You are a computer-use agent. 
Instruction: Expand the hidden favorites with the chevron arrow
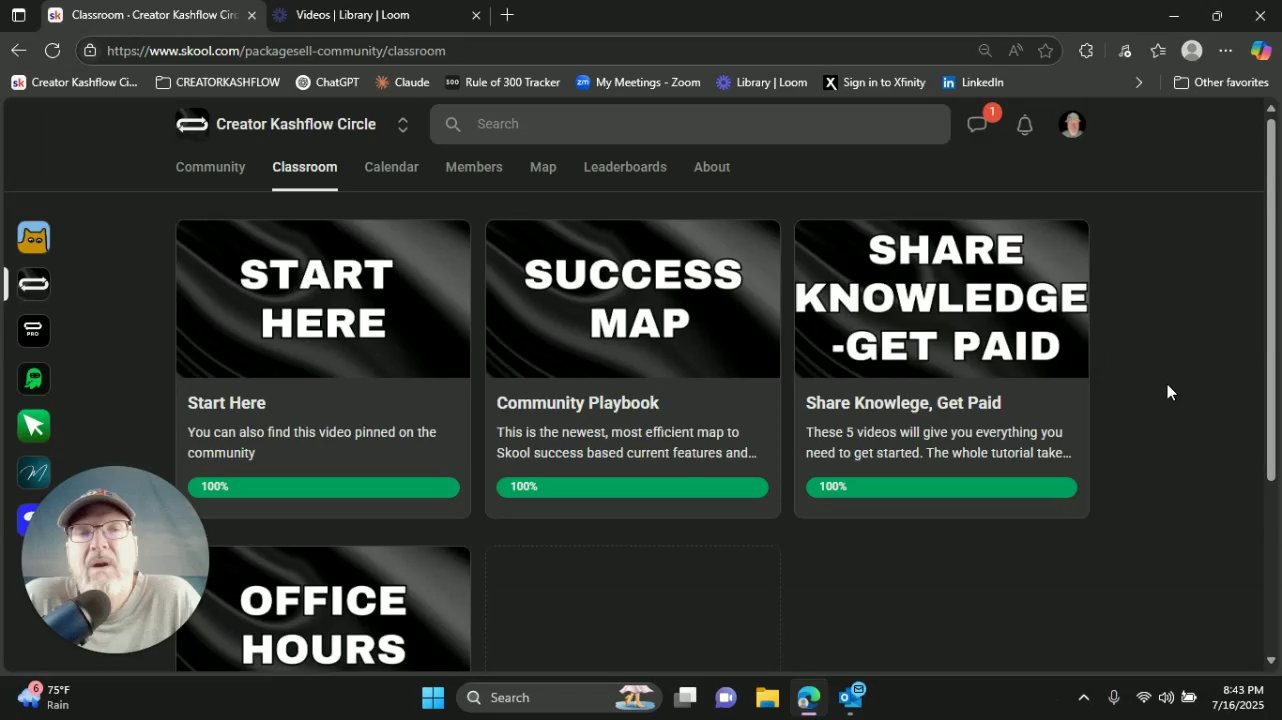pos(1139,82)
